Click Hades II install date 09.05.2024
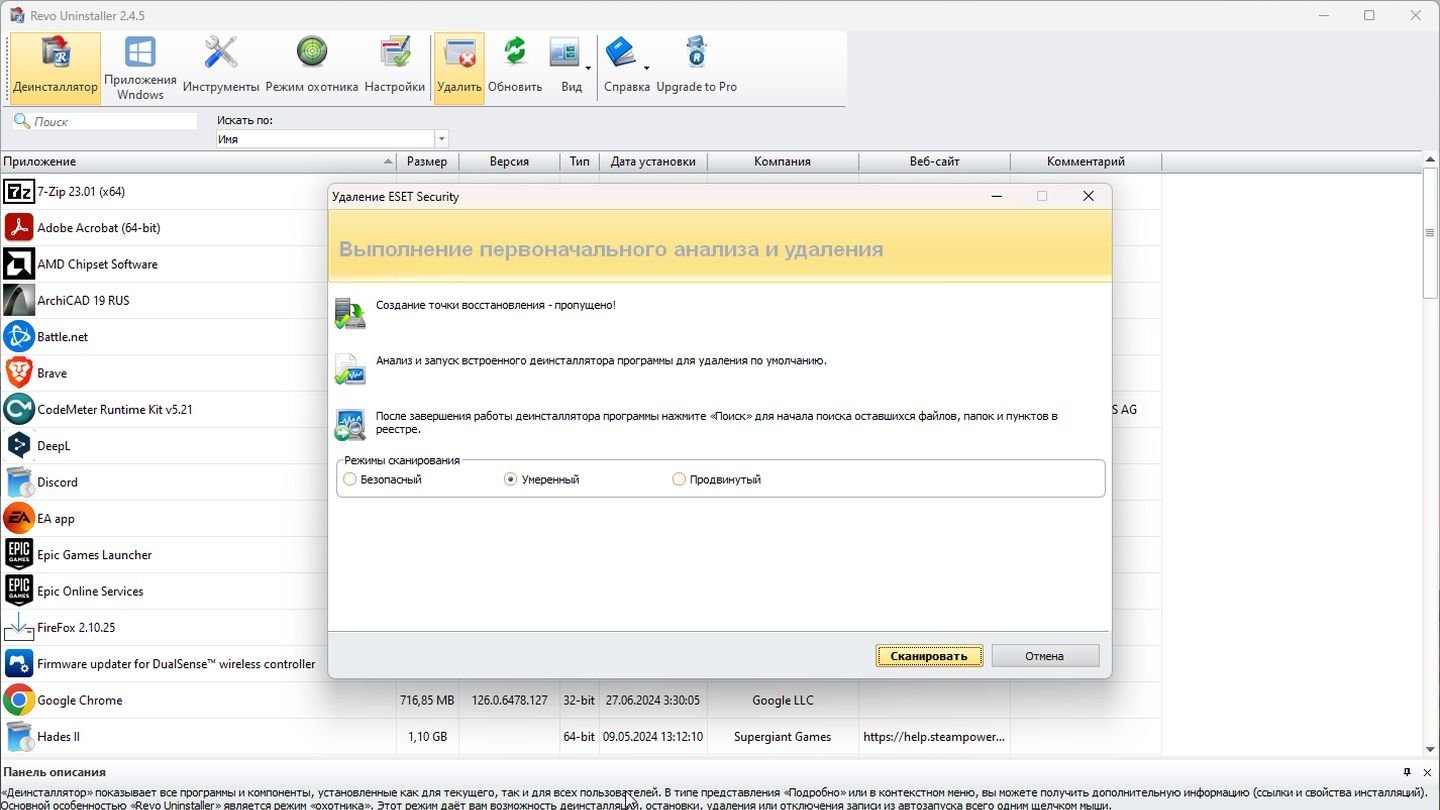 653,737
